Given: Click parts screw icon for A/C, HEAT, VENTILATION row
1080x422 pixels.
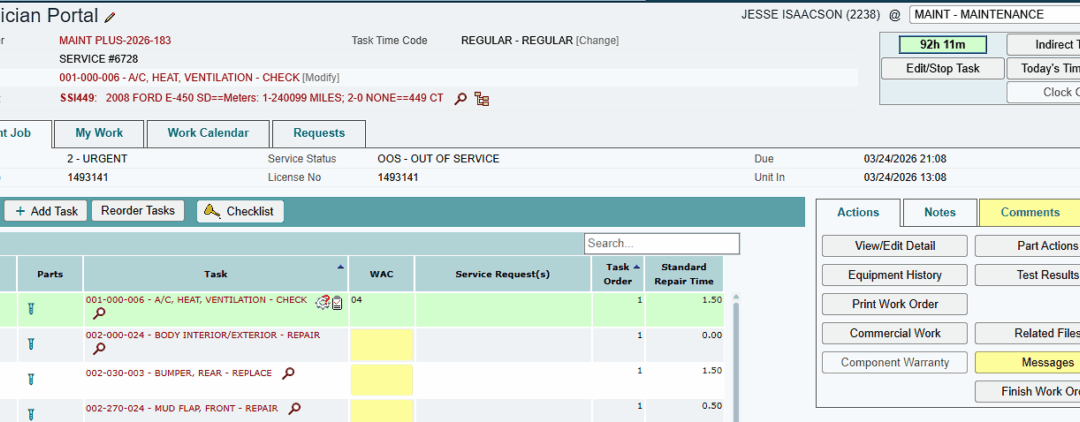Looking at the screenshot, I should 30,308.
